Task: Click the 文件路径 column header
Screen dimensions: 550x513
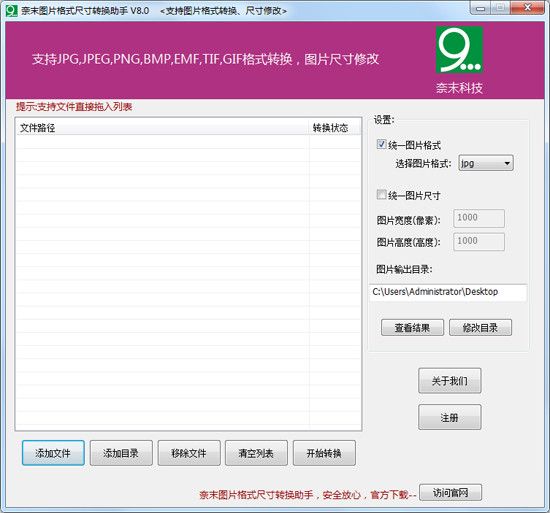Action: pos(162,127)
